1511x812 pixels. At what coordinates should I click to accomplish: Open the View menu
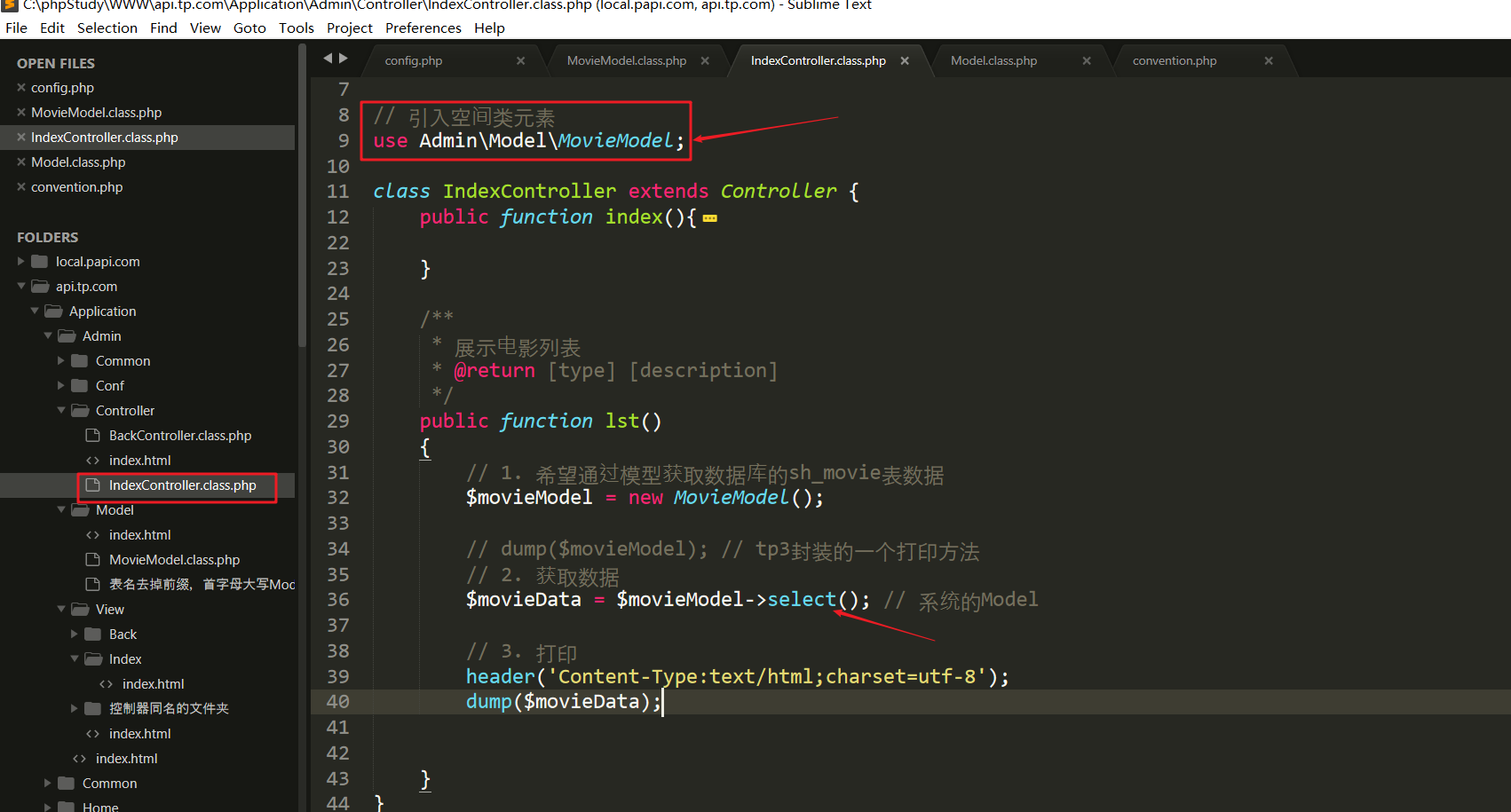205,28
